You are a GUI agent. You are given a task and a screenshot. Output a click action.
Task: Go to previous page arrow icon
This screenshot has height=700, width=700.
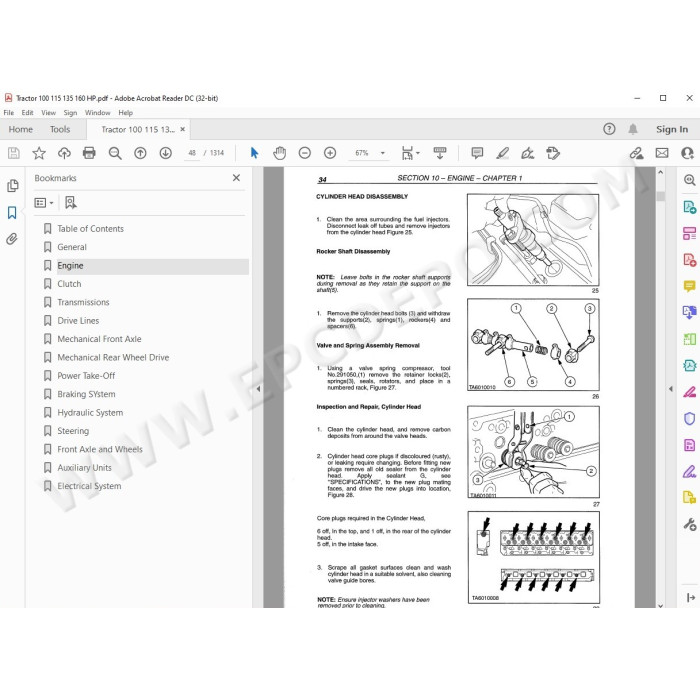[140, 153]
